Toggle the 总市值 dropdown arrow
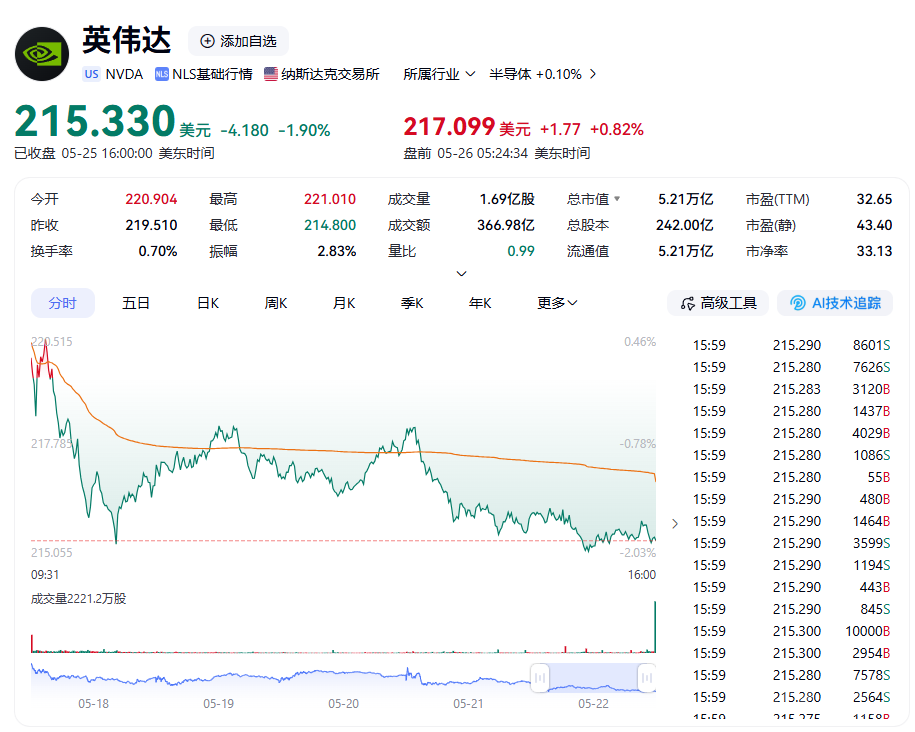Image resolution: width=915 pixels, height=732 pixels. point(617,199)
